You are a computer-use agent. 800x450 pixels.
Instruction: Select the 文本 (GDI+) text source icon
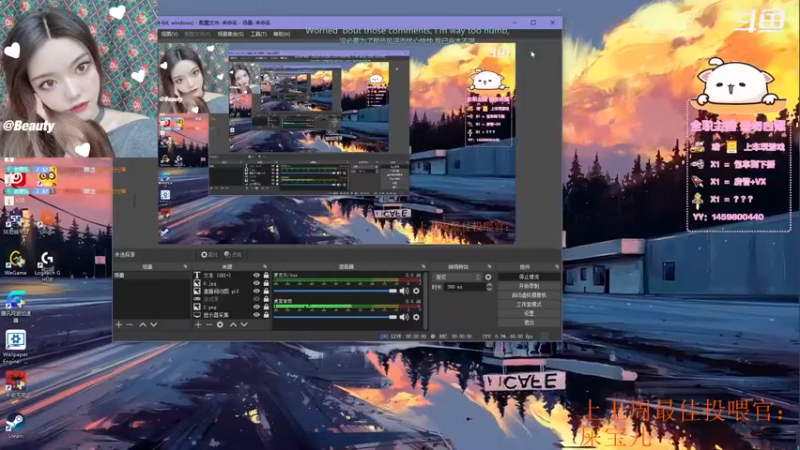click(197, 275)
